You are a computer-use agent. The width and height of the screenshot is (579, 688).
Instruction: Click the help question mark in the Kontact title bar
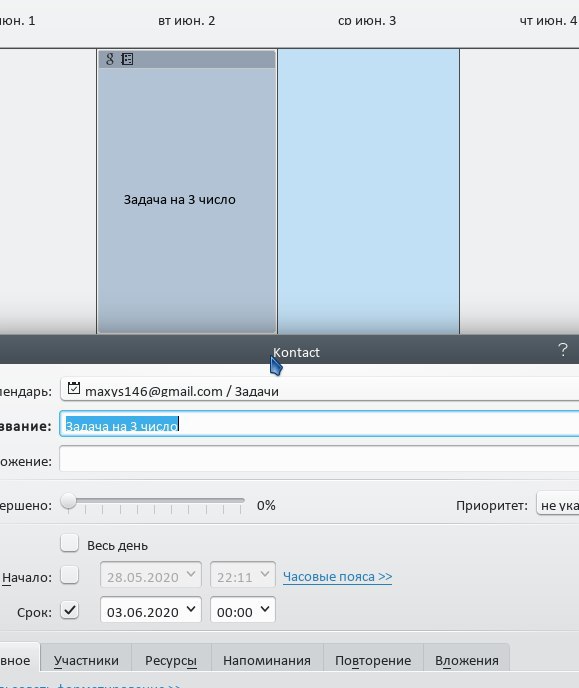563,350
